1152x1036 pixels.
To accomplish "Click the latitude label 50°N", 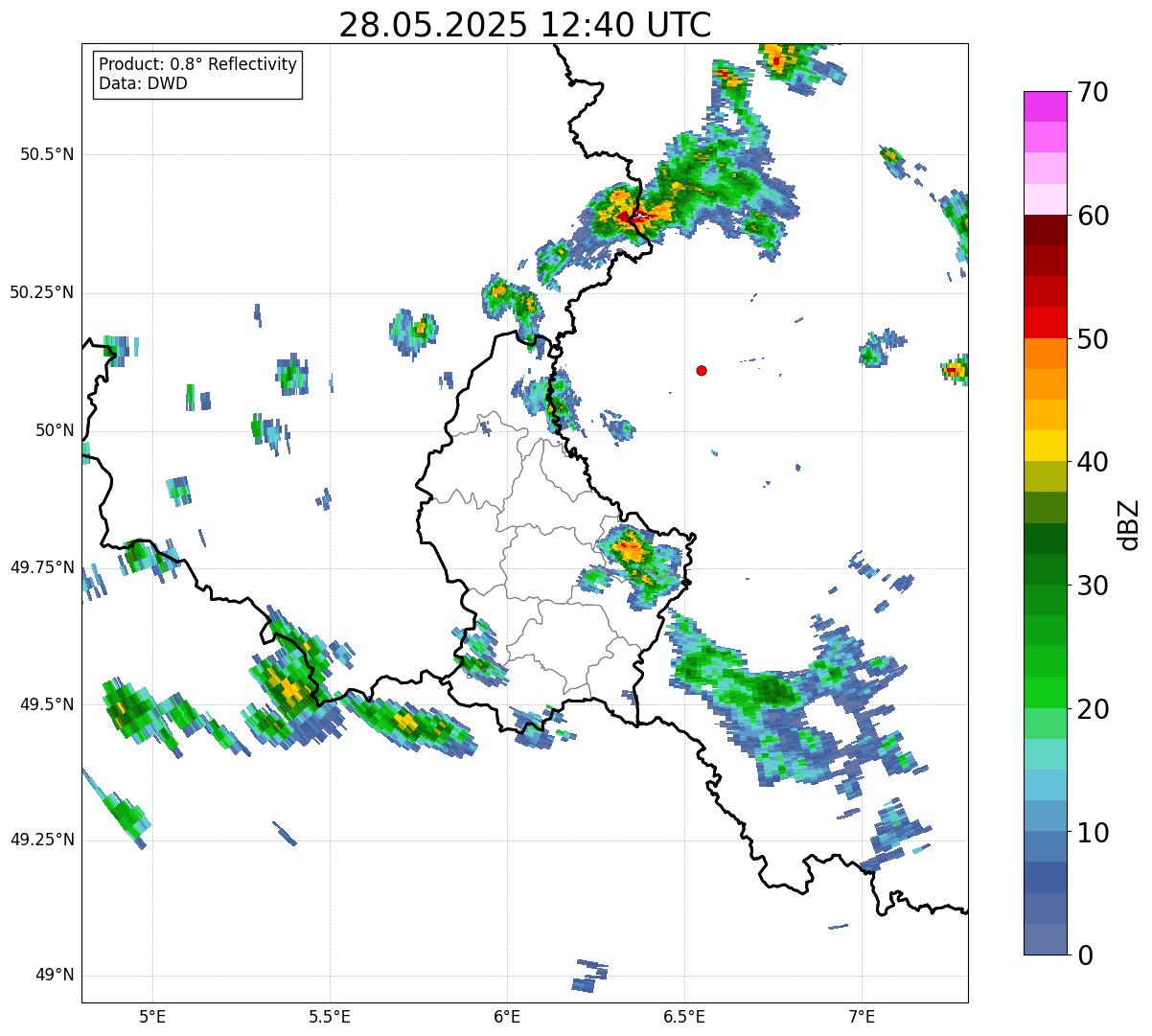I will (55, 430).
